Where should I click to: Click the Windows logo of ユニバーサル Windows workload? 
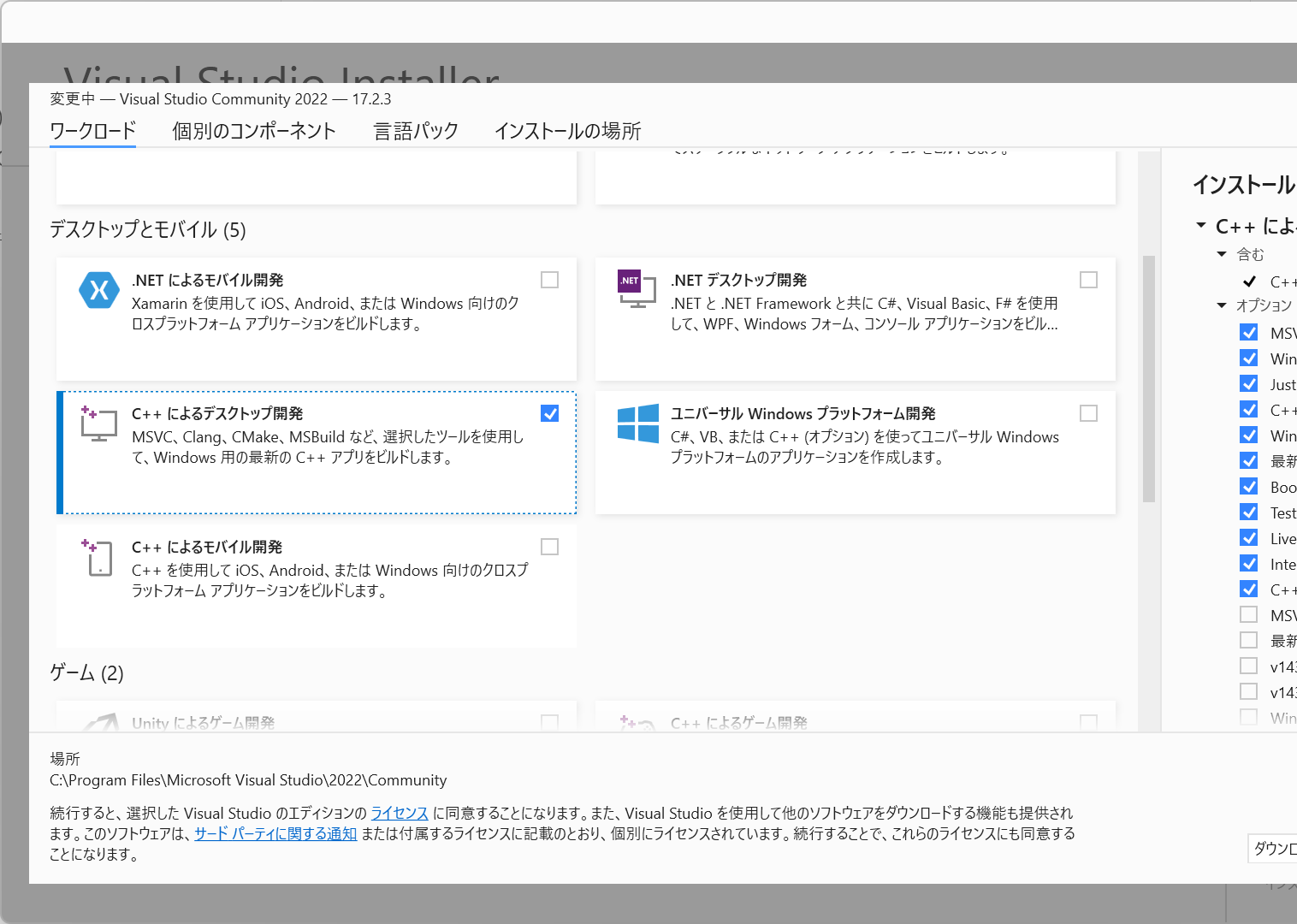pyautogui.click(x=638, y=423)
